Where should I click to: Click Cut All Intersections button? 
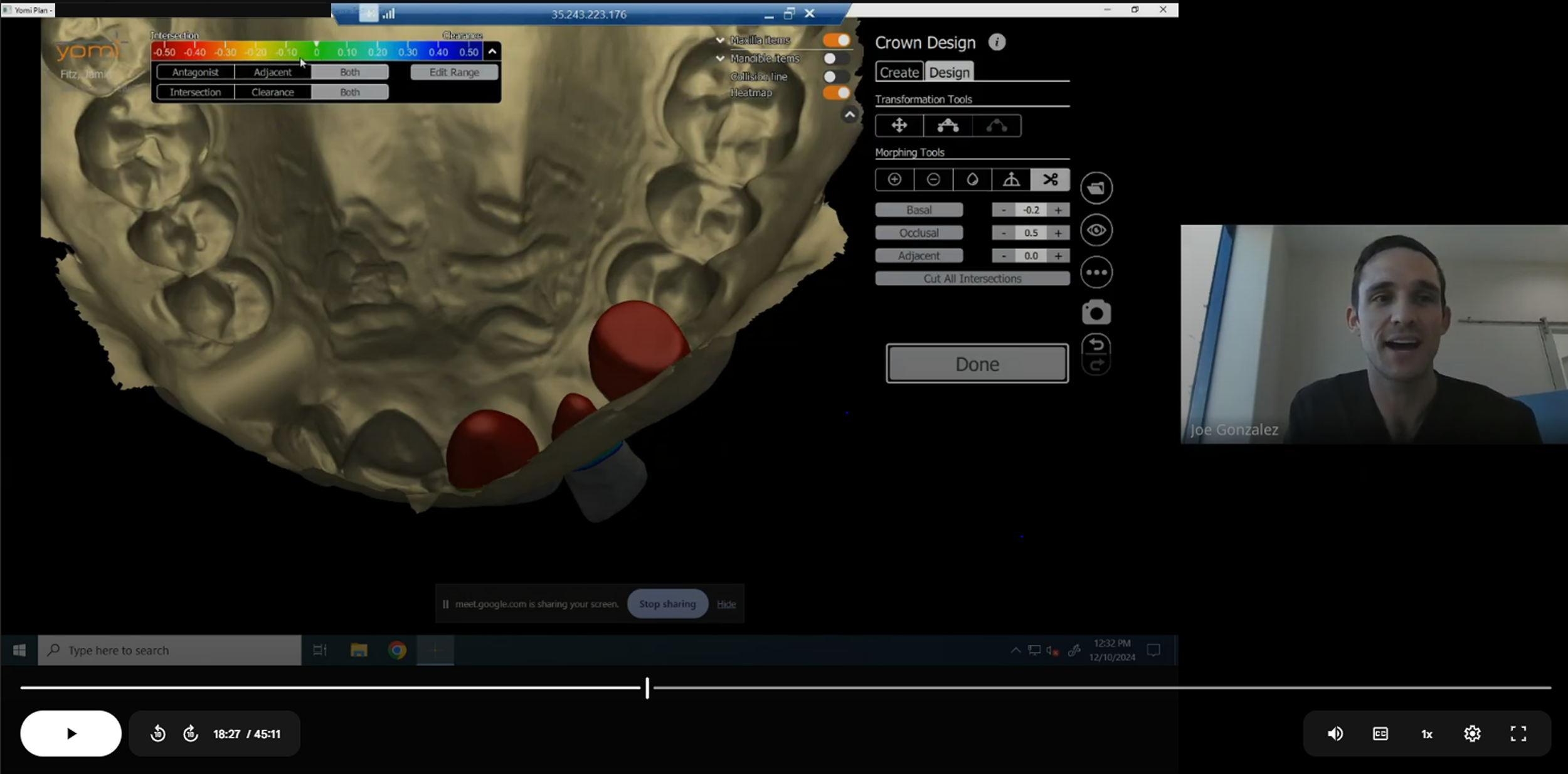point(972,278)
